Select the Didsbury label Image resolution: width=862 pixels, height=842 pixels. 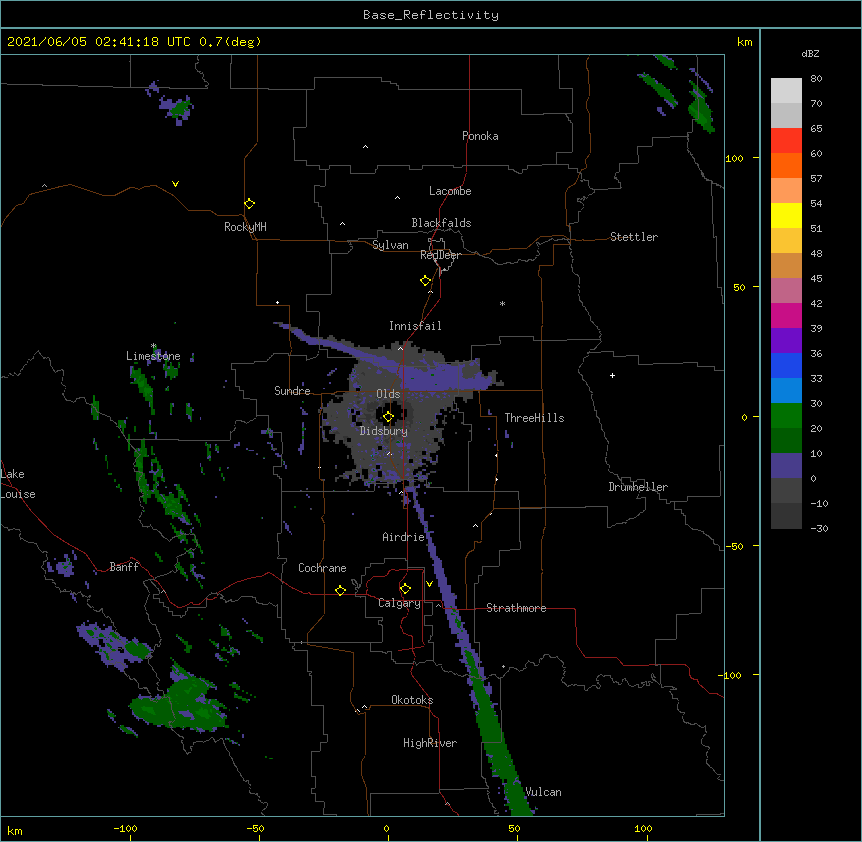tap(384, 431)
